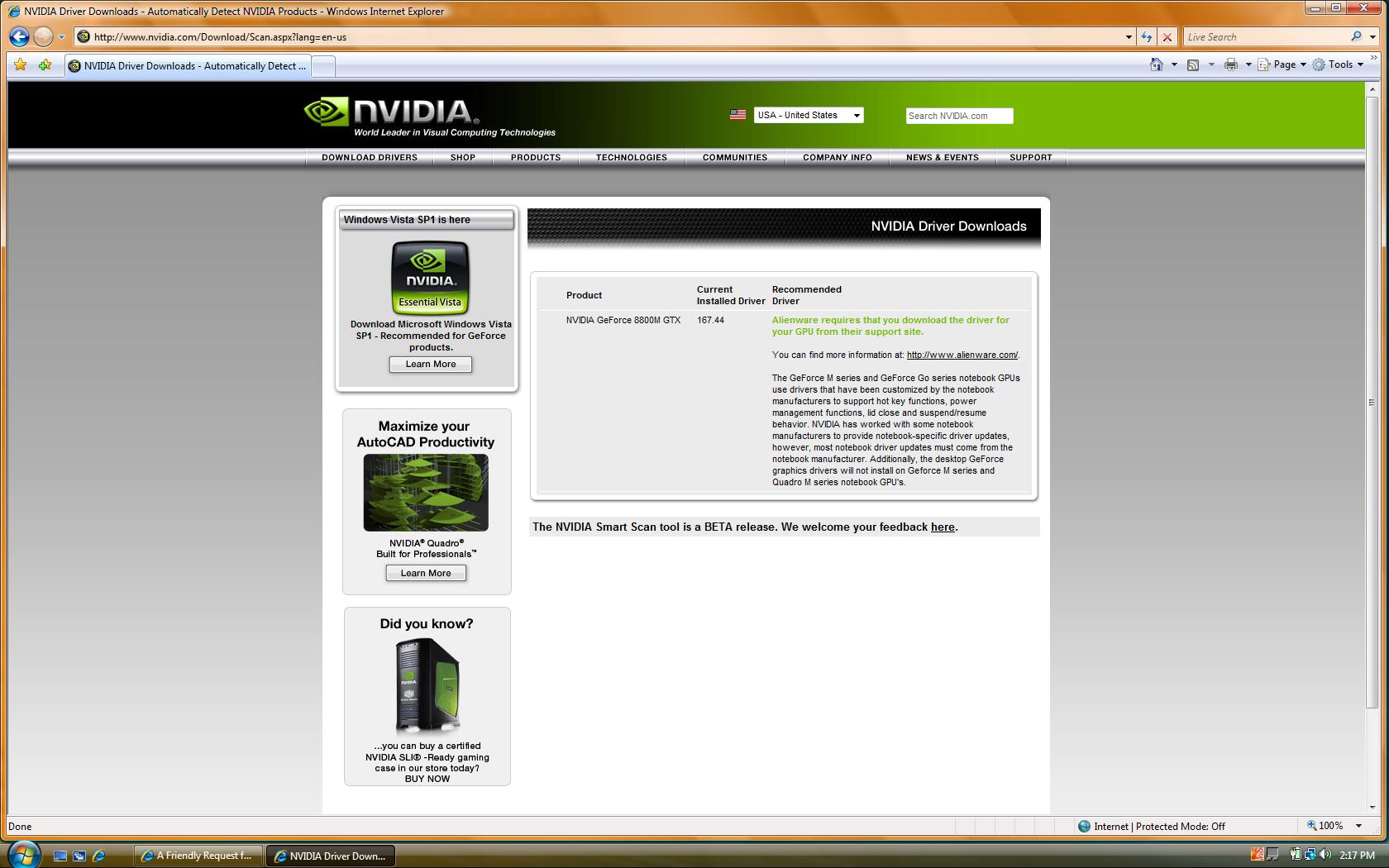Viewport: 1389px width, 868px height.
Task: Open the recent pages dropdown arrow
Action: tap(61, 37)
